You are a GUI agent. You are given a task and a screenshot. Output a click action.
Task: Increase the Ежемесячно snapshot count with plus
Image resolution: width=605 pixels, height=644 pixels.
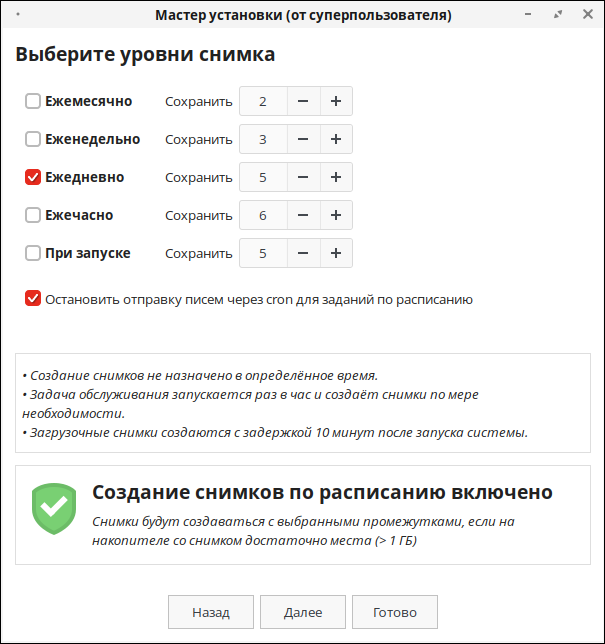(336, 101)
